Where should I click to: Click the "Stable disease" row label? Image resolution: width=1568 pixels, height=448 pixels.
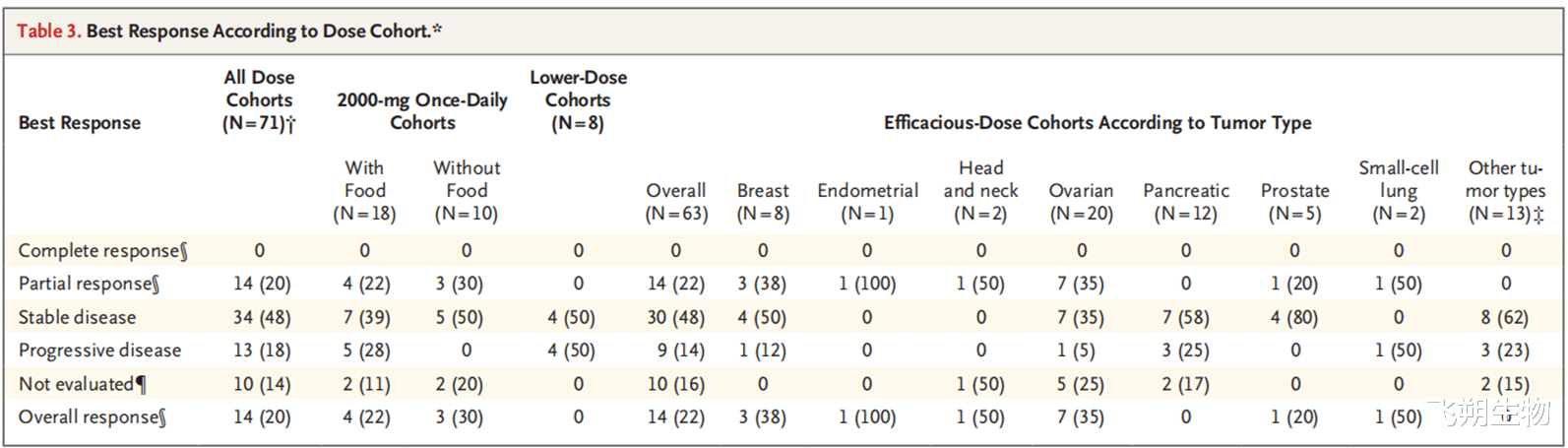pos(77,317)
